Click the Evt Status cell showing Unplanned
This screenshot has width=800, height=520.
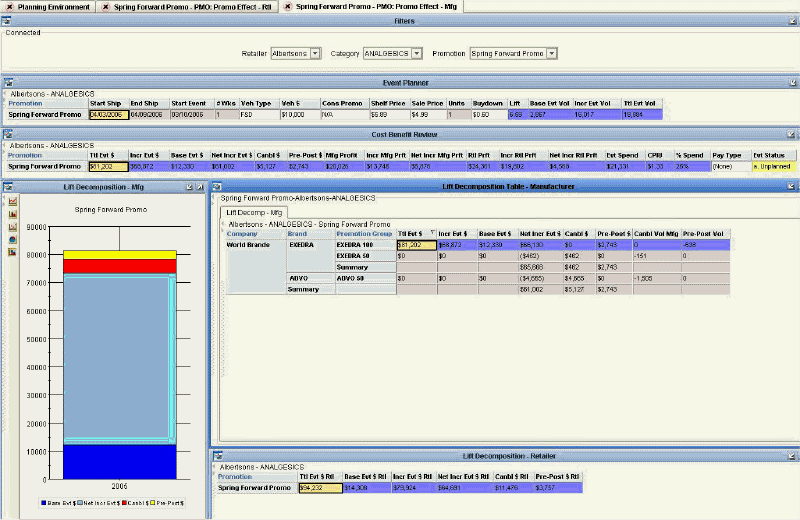[773, 167]
